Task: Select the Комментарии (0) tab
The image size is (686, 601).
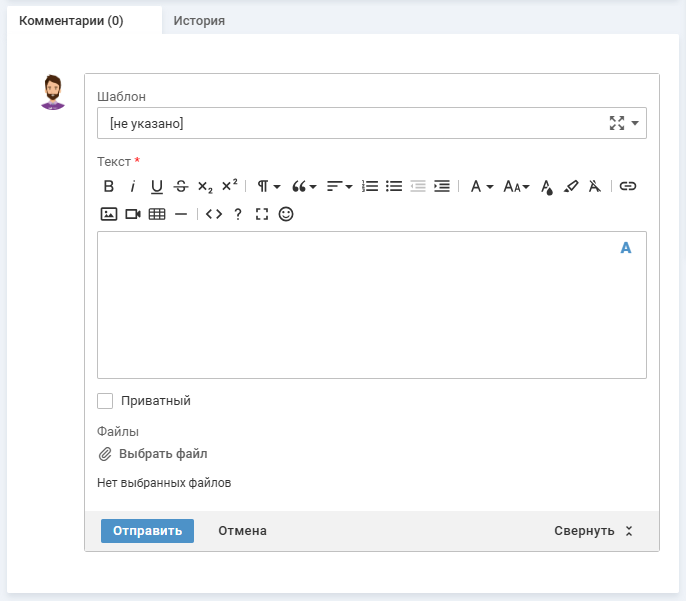Action: point(71,20)
